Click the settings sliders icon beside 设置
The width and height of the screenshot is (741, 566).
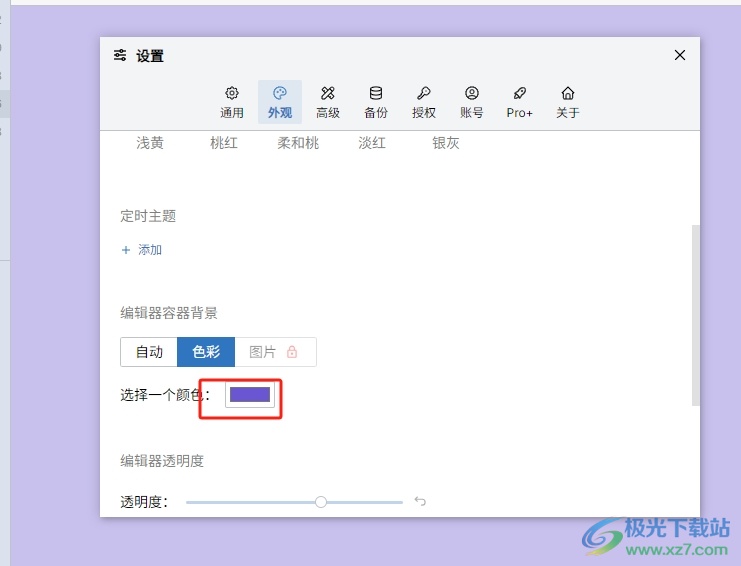[x=120, y=55]
